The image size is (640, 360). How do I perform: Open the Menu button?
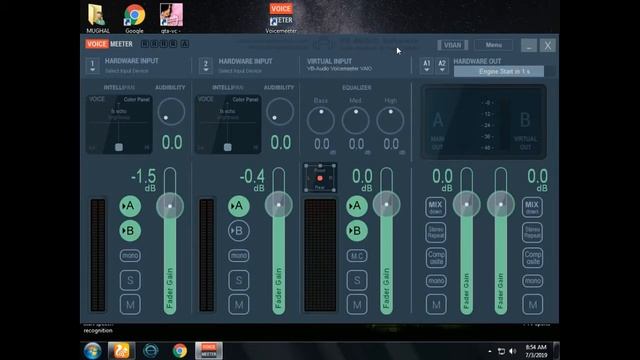pyautogui.click(x=493, y=45)
